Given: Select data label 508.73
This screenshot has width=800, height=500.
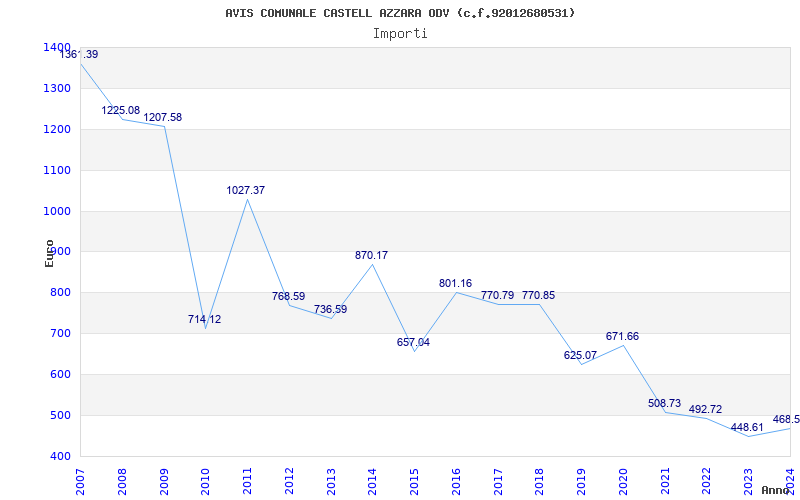Looking at the screenshot, I should click(664, 403).
